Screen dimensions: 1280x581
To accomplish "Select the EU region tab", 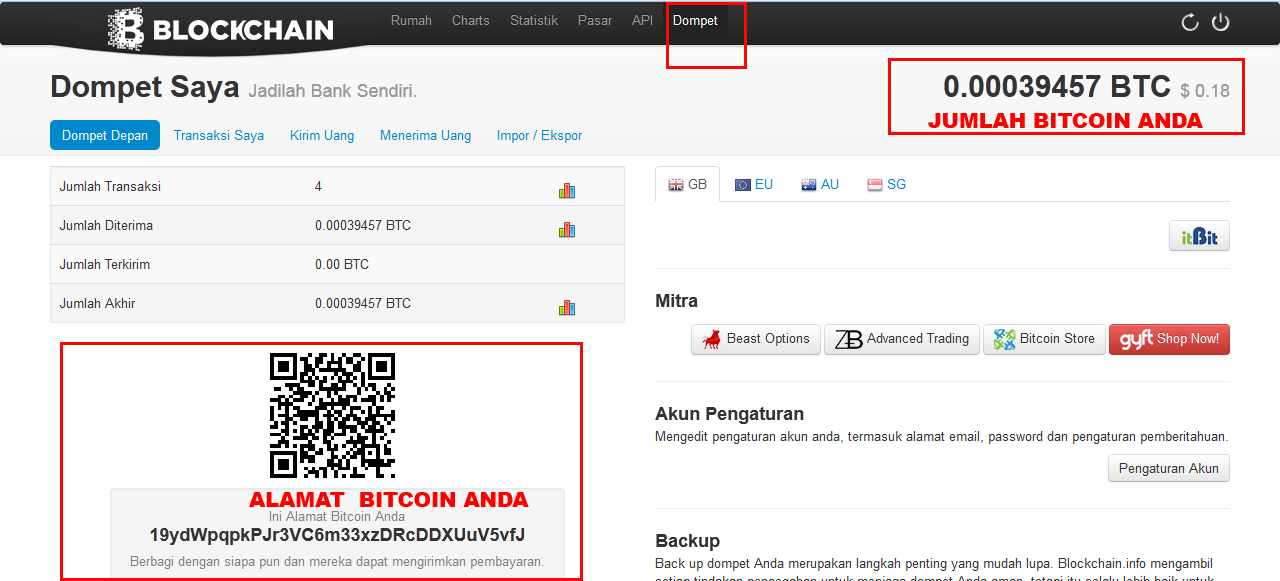I will point(753,184).
